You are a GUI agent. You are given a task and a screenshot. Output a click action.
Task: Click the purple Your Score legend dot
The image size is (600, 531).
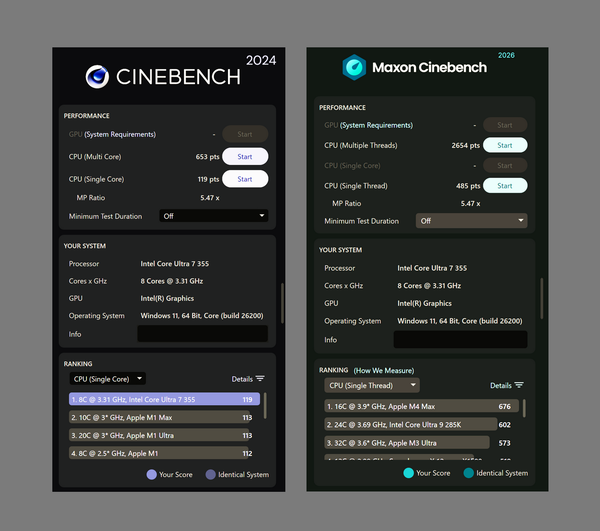point(152,474)
